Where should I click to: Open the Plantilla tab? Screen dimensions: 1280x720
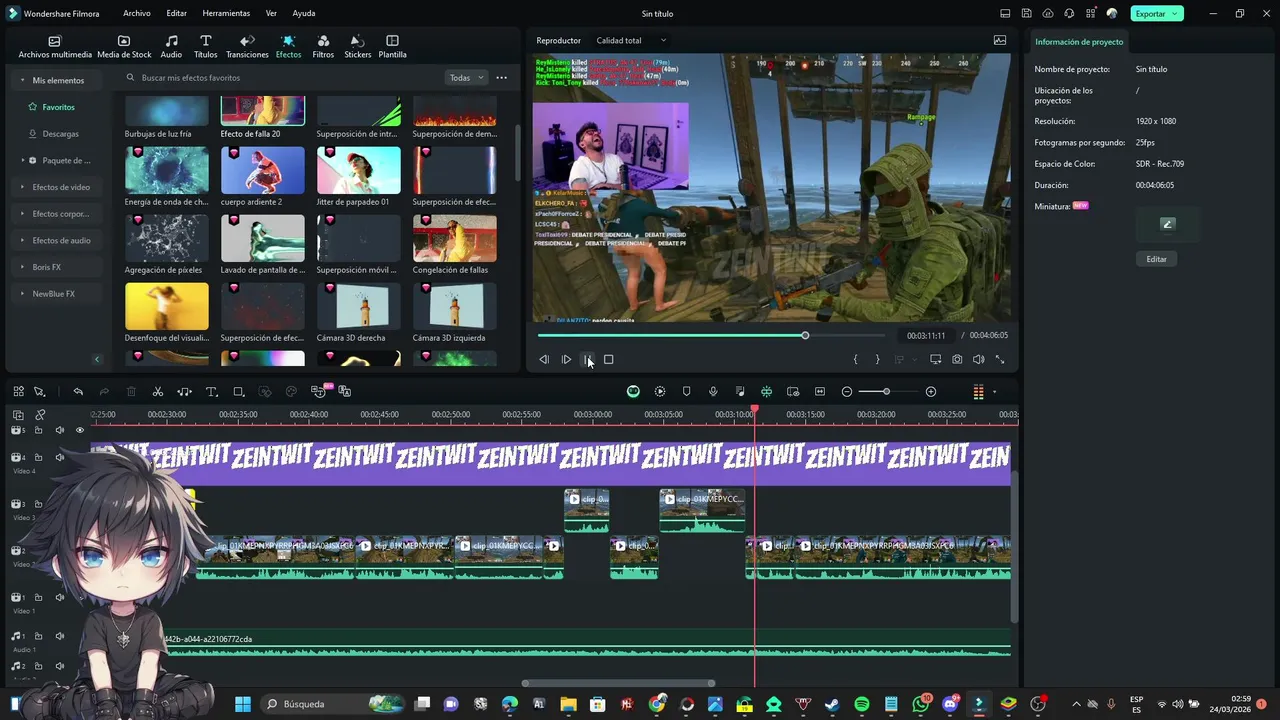click(x=392, y=47)
